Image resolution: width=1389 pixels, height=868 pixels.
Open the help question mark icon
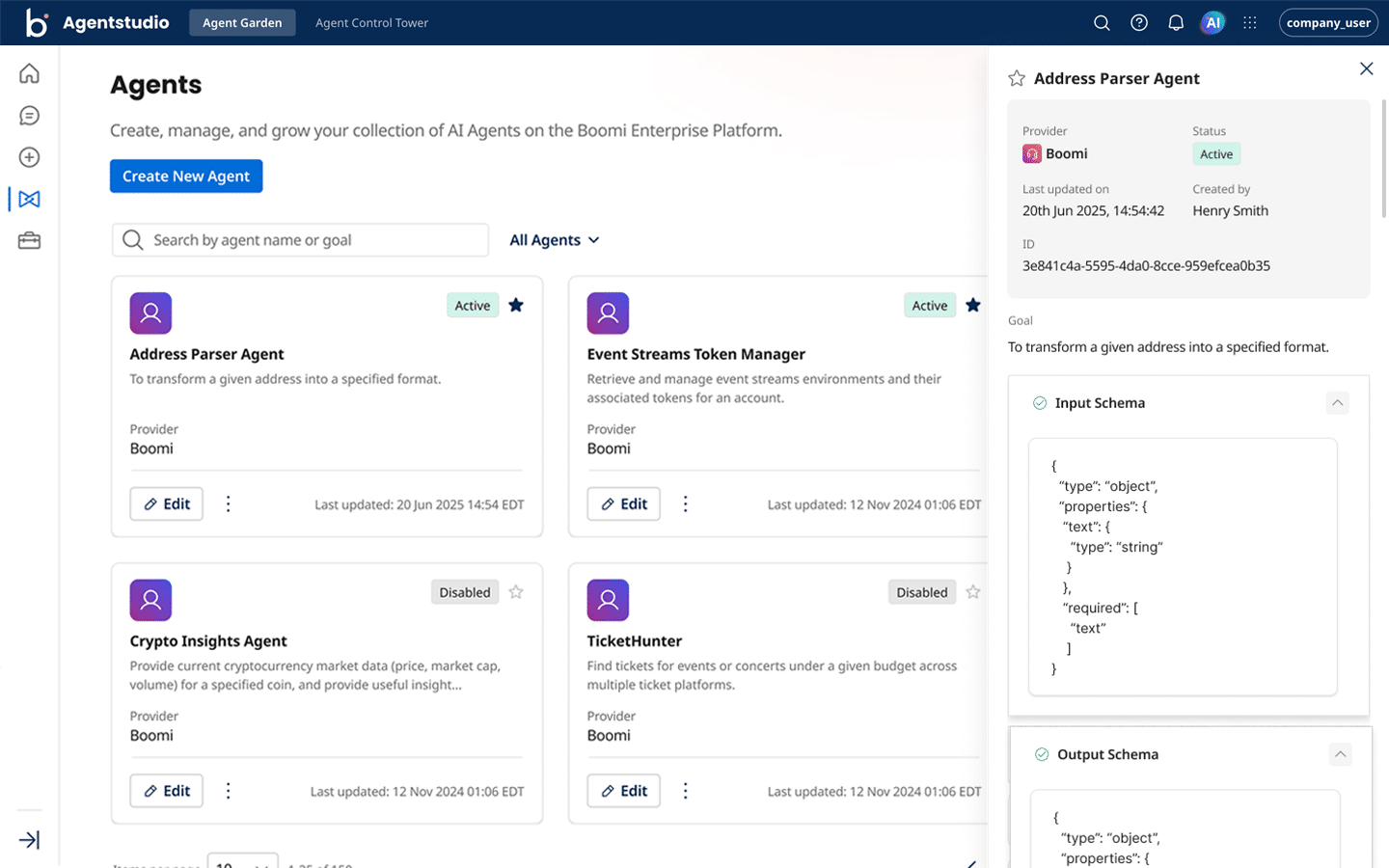click(x=1139, y=23)
